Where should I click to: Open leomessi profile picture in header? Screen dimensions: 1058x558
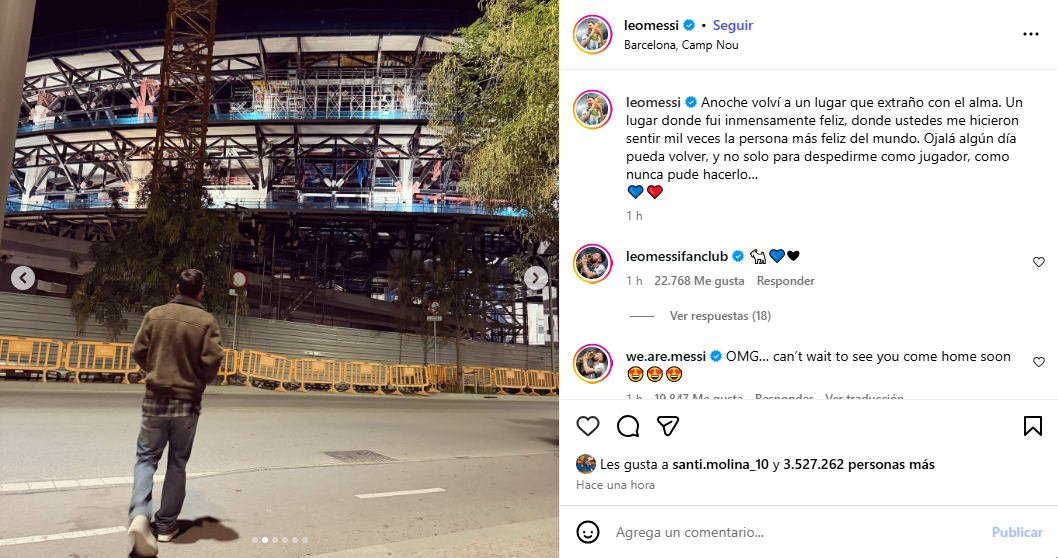[592, 34]
